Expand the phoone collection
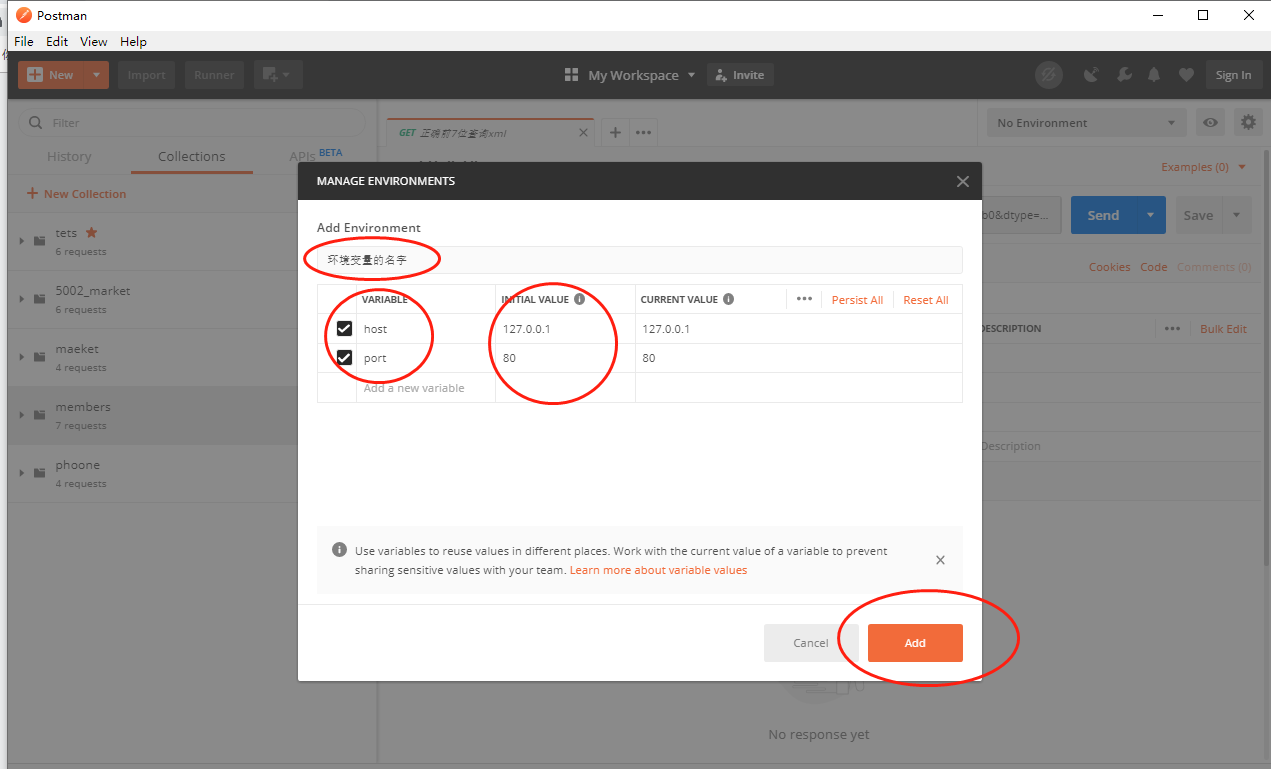This screenshot has width=1271, height=769. (x=22, y=473)
